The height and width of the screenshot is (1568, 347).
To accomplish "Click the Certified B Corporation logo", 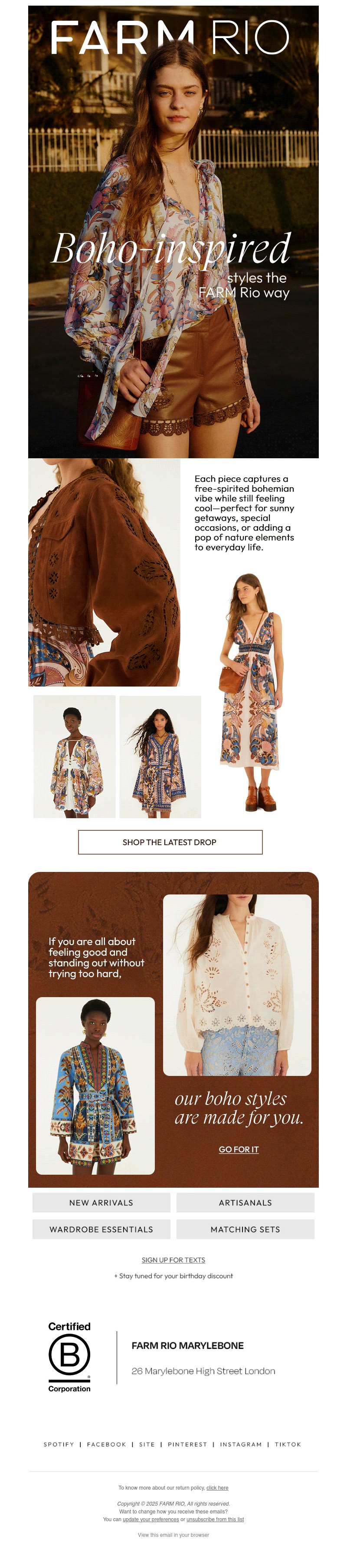I will coord(69,1357).
